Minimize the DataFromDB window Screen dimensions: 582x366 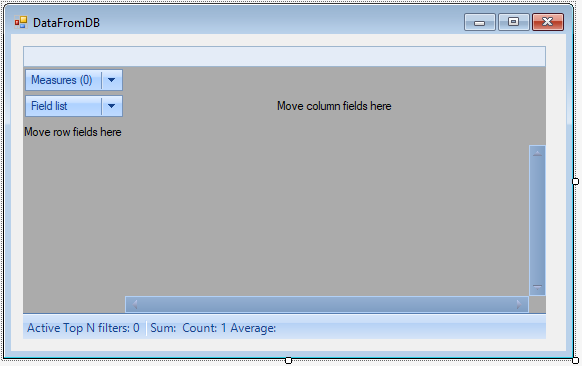(x=480, y=22)
